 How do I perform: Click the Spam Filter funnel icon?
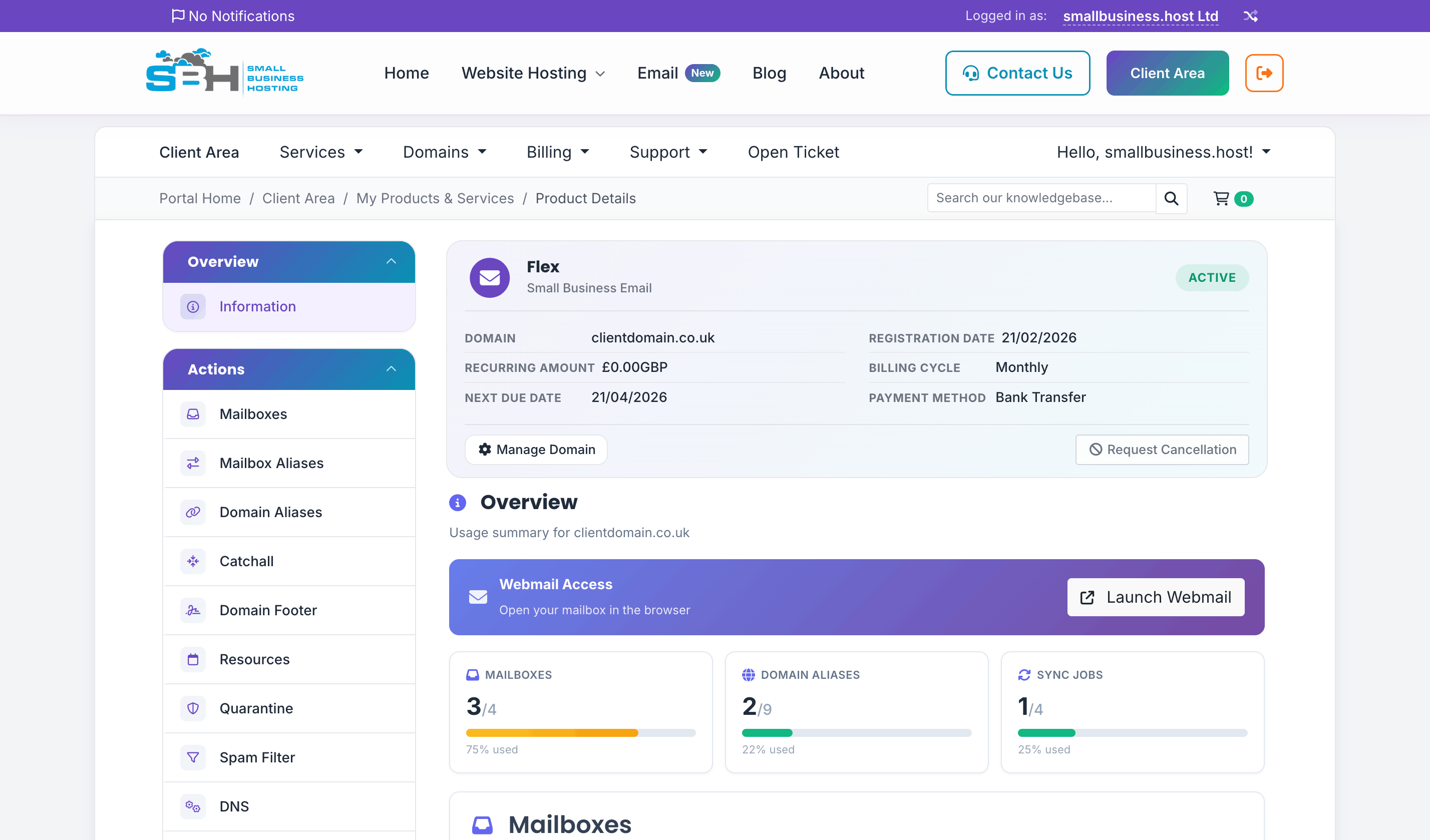click(193, 758)
